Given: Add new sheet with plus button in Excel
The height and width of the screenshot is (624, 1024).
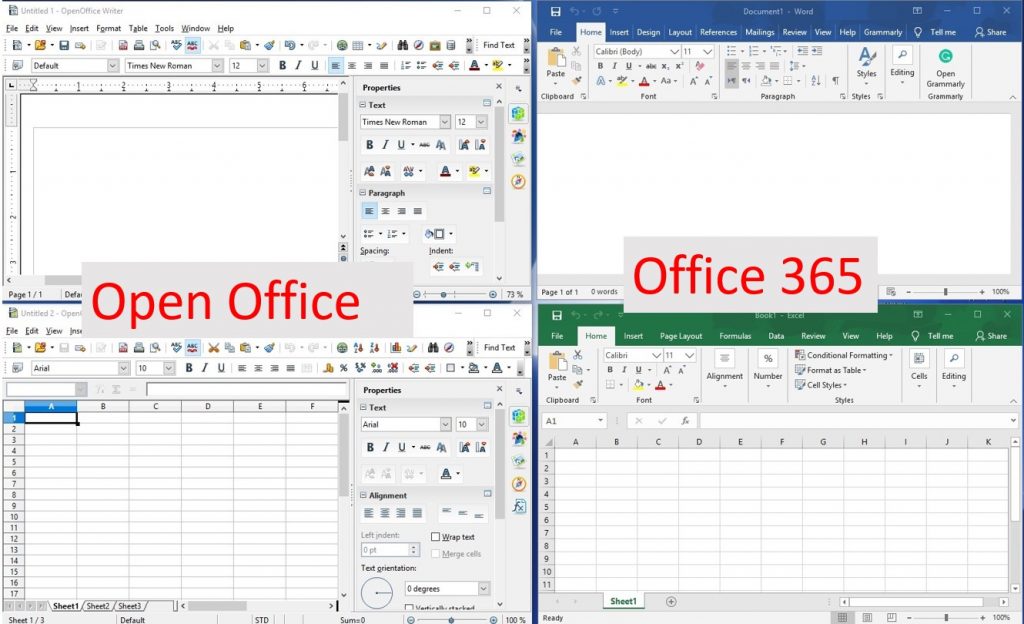Looking at the screenshot, I should point(671,601).
